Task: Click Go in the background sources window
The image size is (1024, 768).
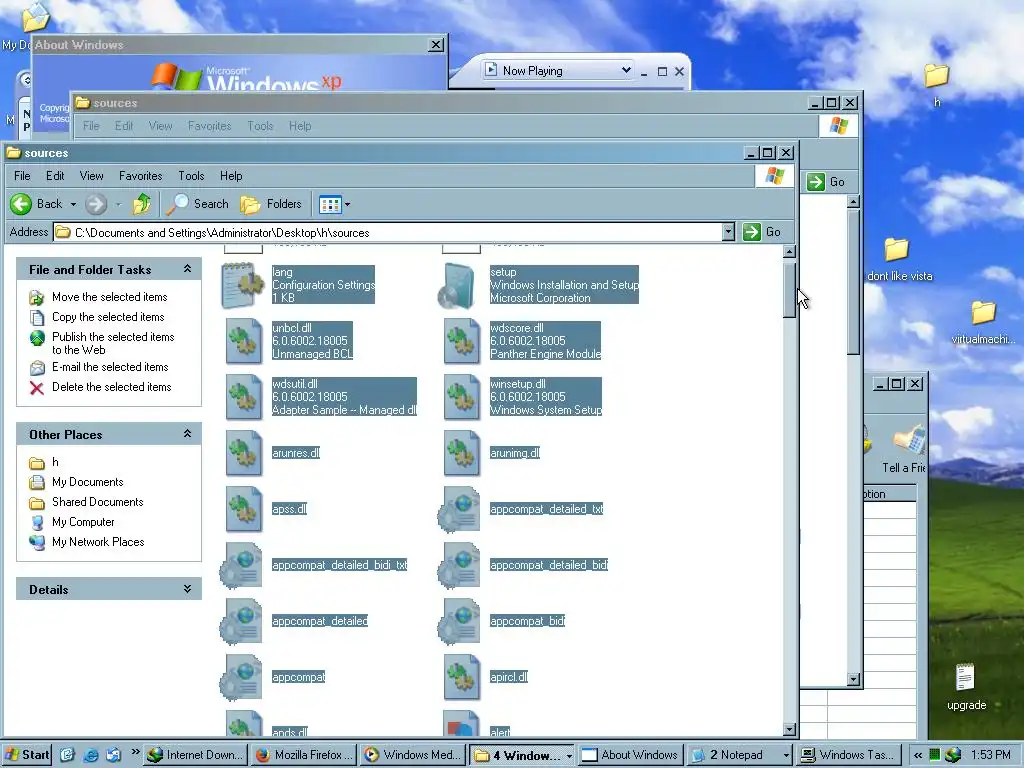Action: click(826, 182)
